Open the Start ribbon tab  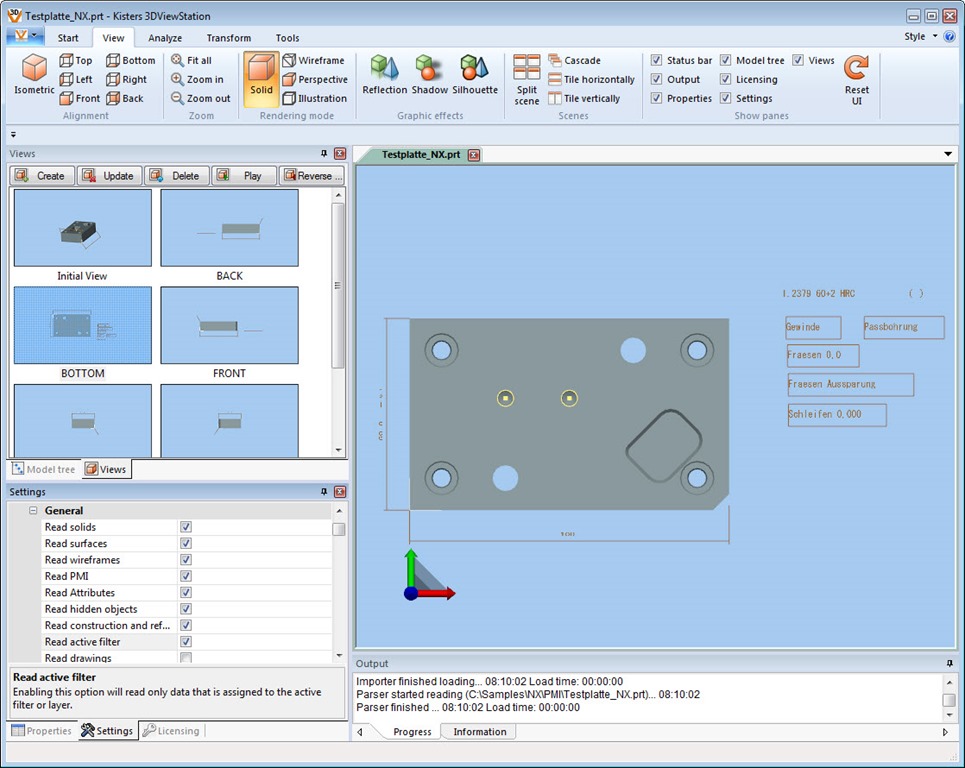pos(68,38)
